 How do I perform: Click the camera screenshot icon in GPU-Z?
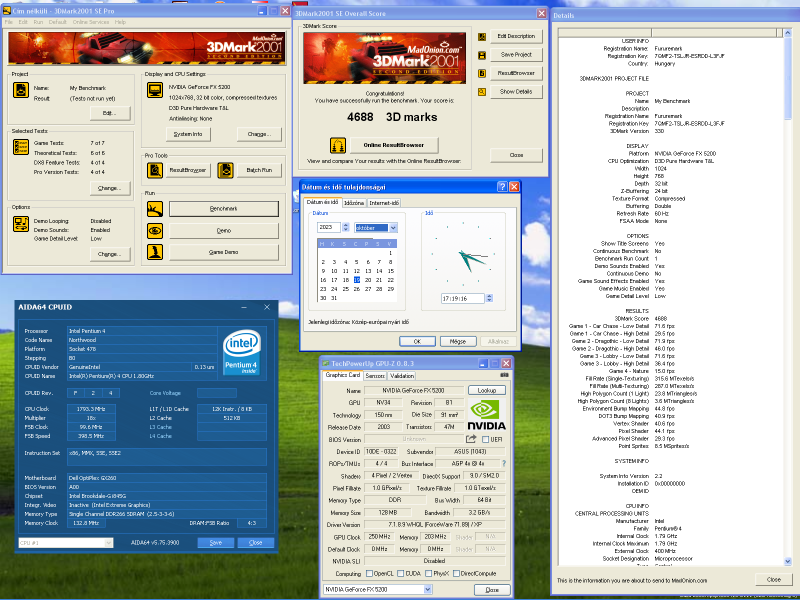(504, 375)
